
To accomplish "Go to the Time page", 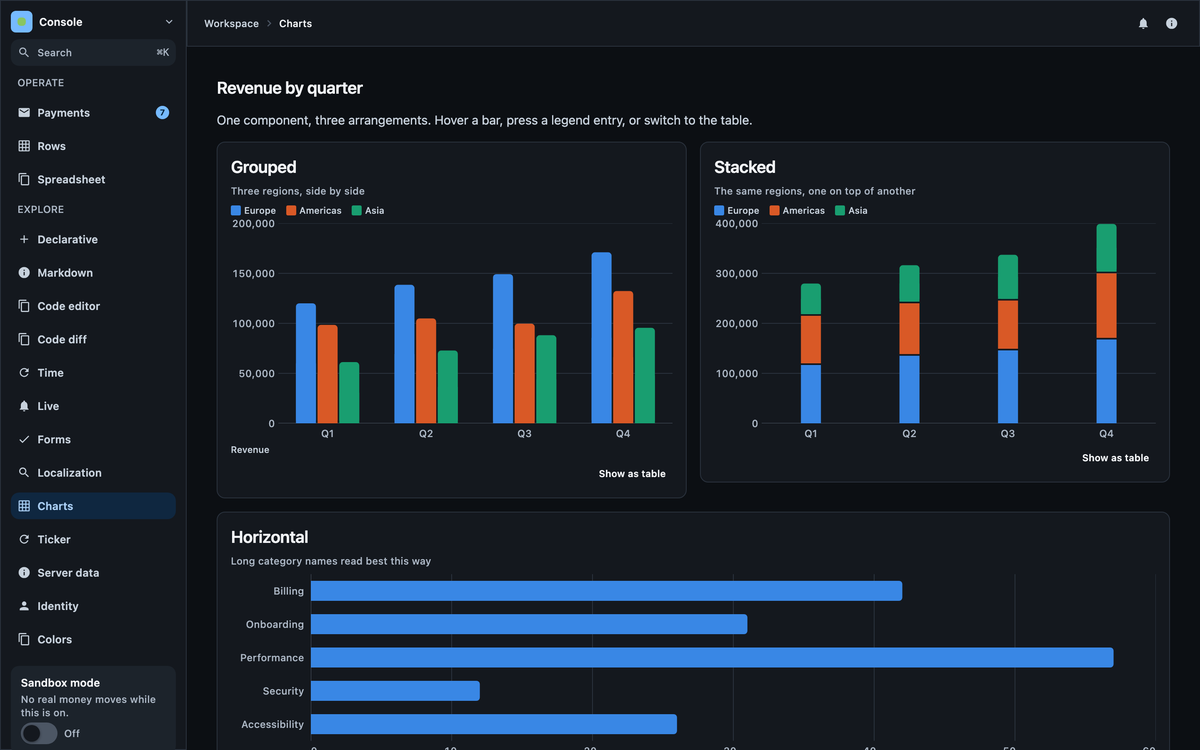I will click(93, 373).
